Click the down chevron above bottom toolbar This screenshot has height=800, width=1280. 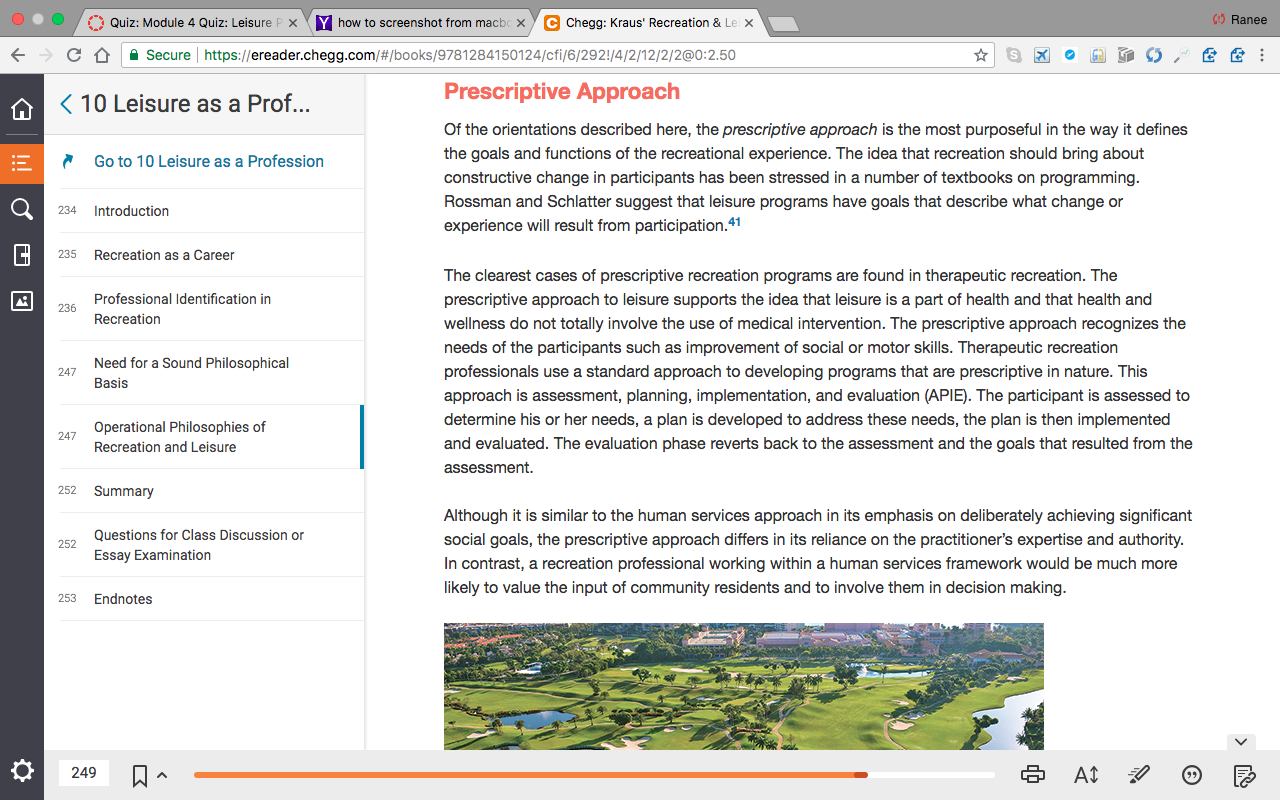point(1240,742)
